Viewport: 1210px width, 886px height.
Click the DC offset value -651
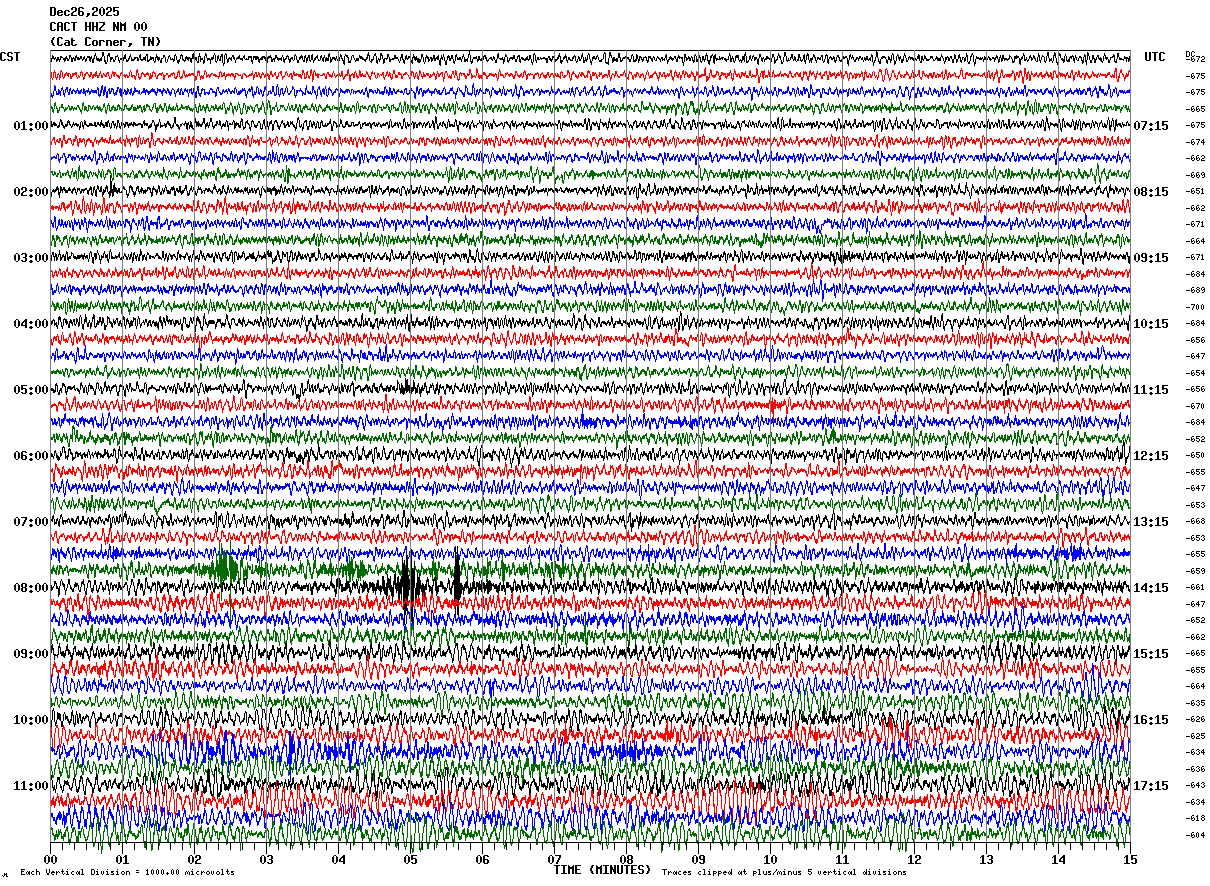(x=1196, y=191)
